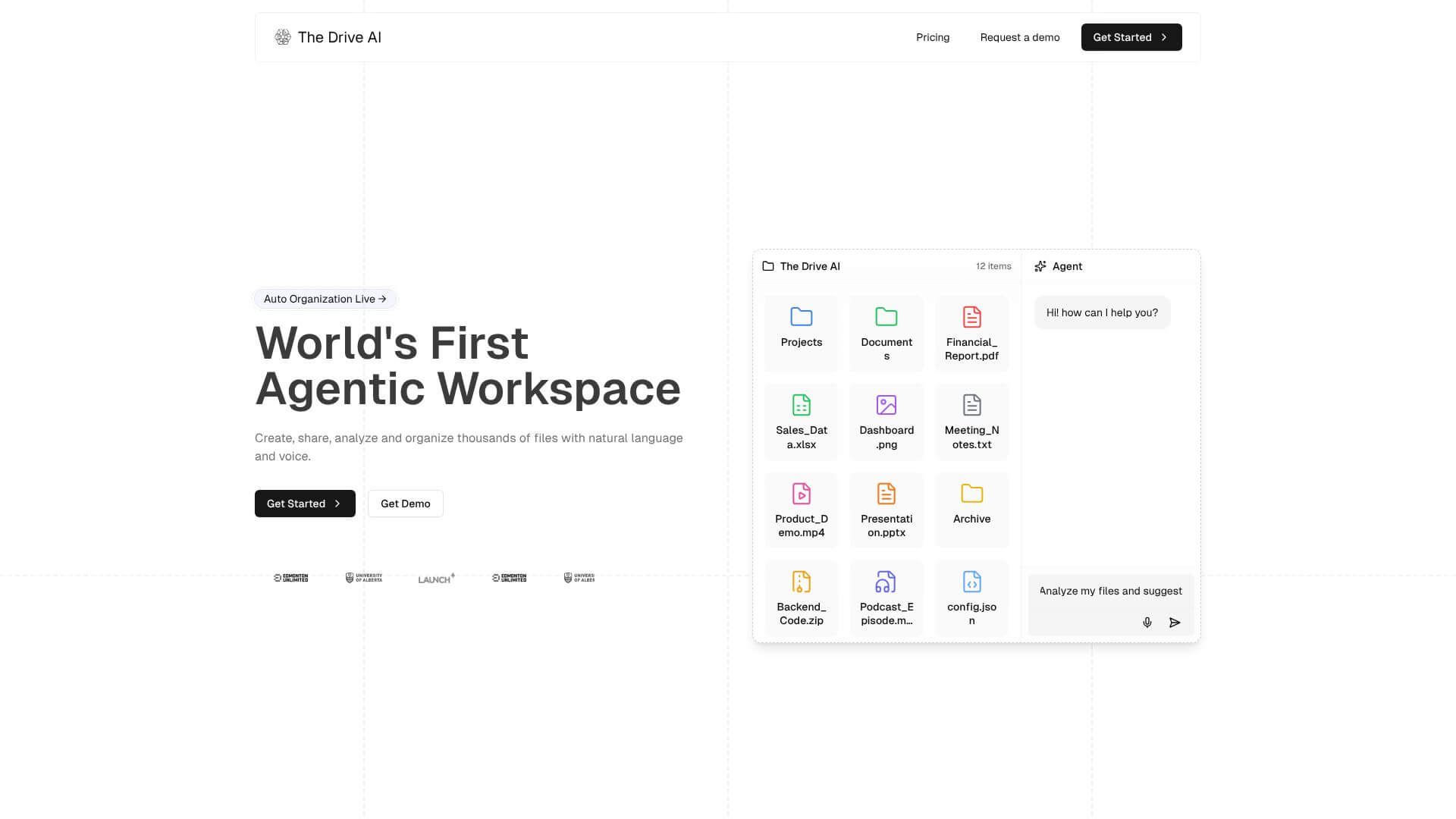Select the Backend_Code.zip archive file

[x=801, y=597]
